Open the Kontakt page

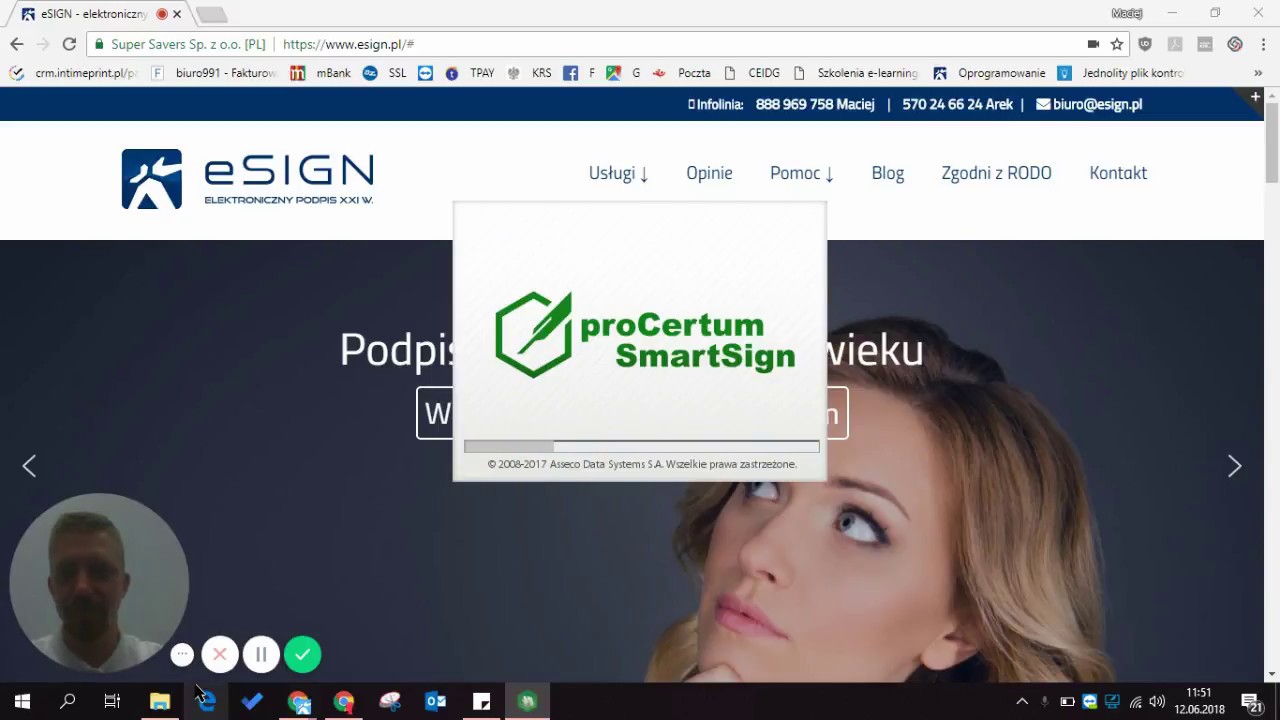point(1118,173)
